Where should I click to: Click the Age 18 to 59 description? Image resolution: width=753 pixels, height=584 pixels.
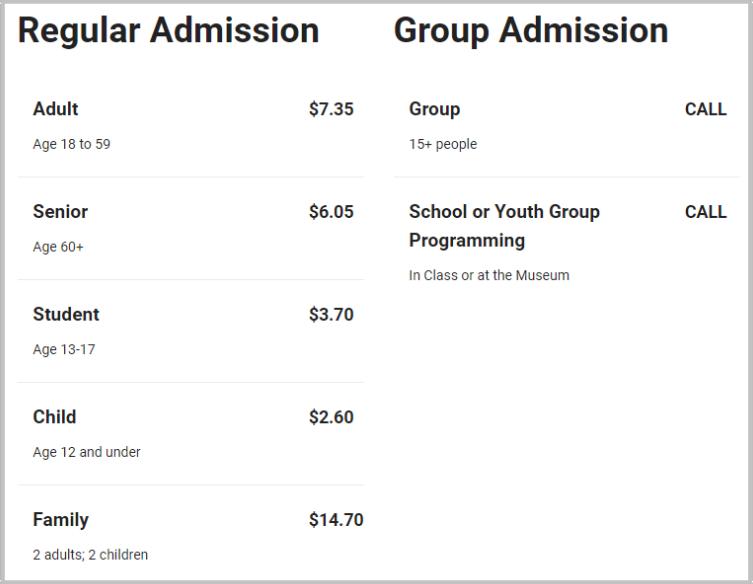(72, 145)
